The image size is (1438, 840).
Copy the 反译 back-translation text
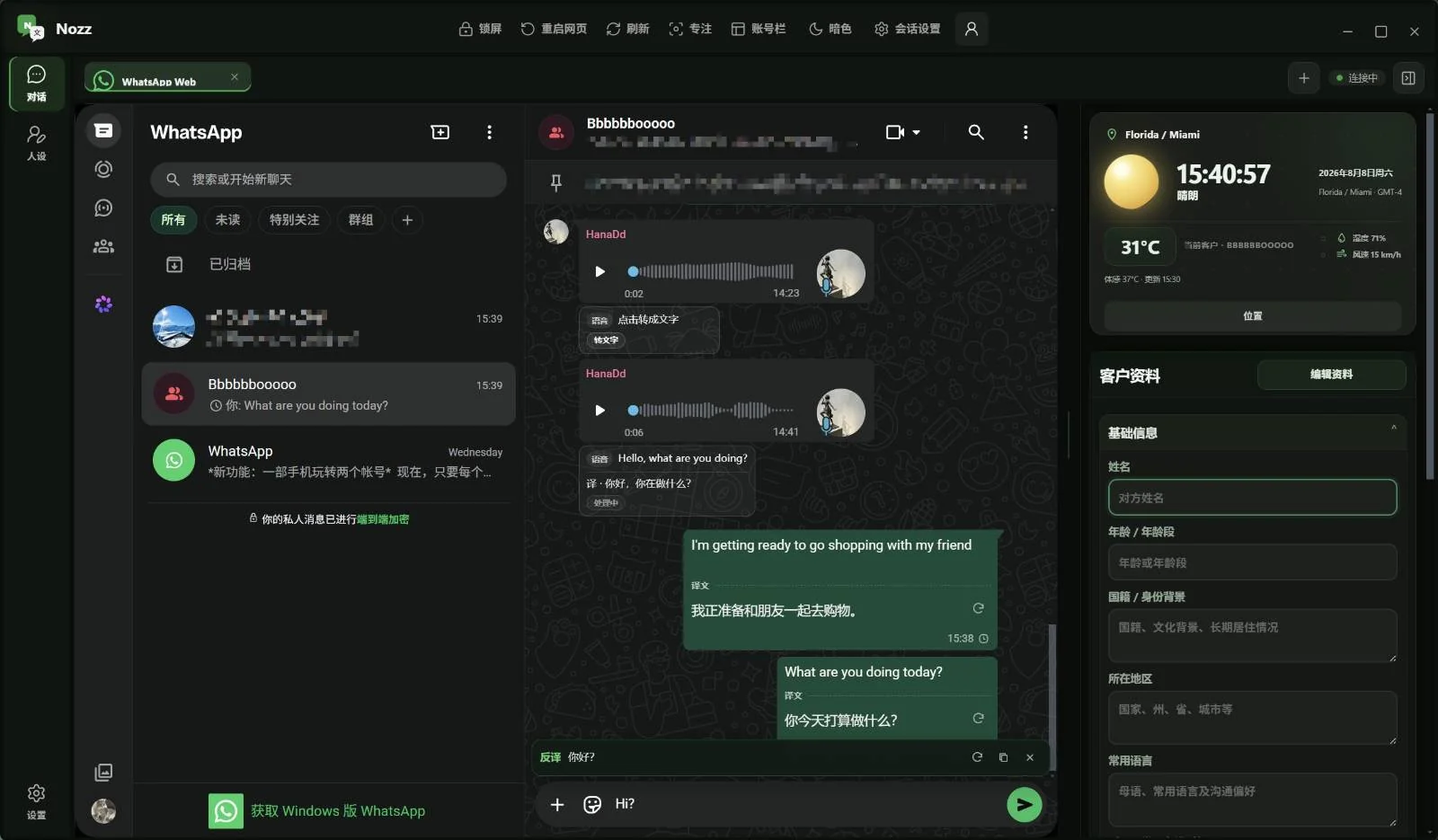pos(1003,757)
